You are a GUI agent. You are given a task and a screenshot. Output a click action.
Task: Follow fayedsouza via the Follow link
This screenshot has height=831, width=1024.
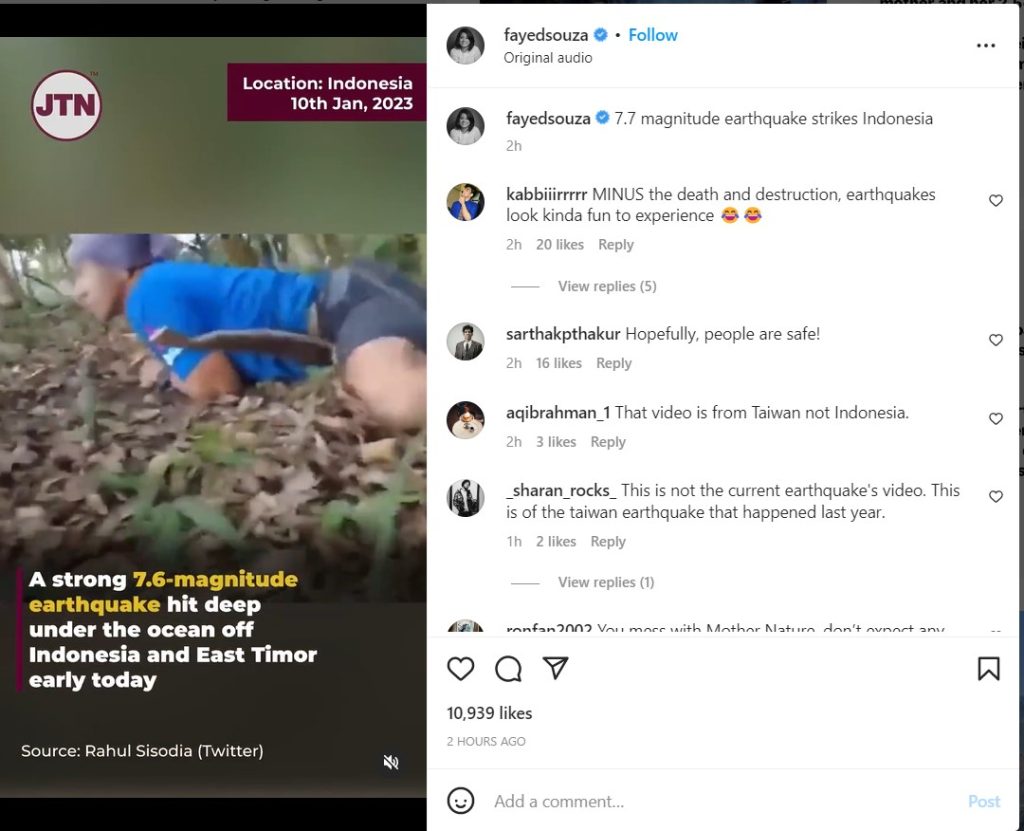653,34
